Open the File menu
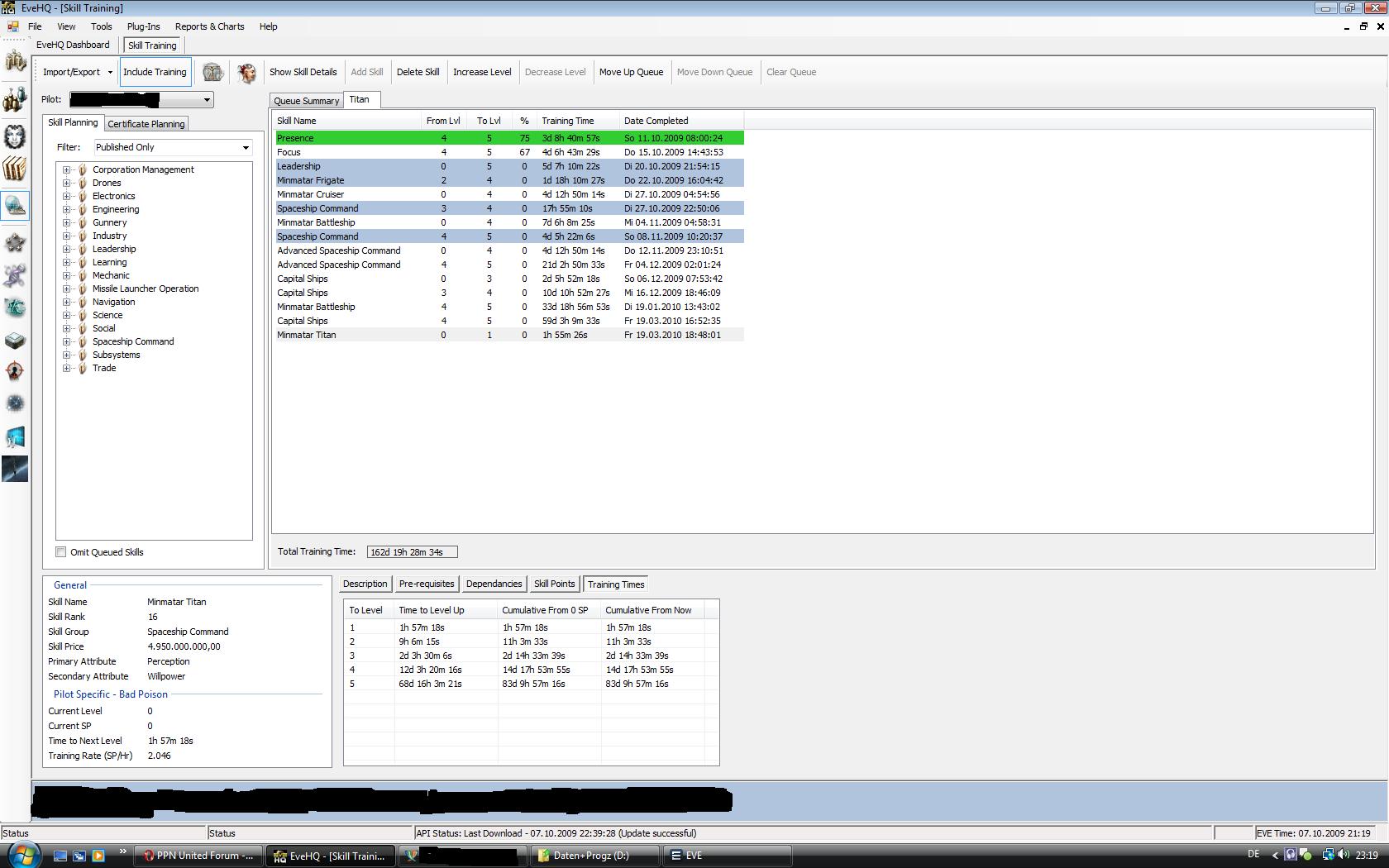This screenshot has height=868, width=1389. (35, 26)
